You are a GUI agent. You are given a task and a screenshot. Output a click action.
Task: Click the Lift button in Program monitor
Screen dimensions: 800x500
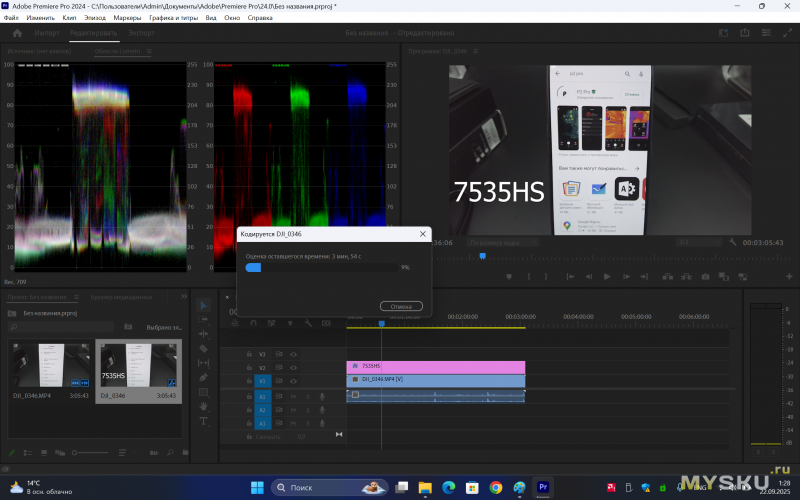(667, 277)
